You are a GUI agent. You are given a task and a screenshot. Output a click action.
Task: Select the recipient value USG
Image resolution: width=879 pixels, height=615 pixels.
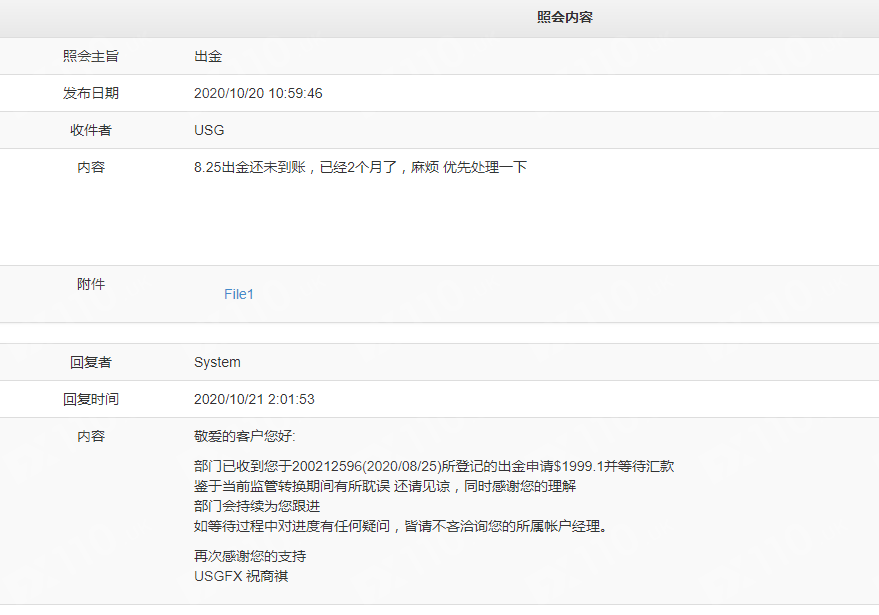click(209, 130)
